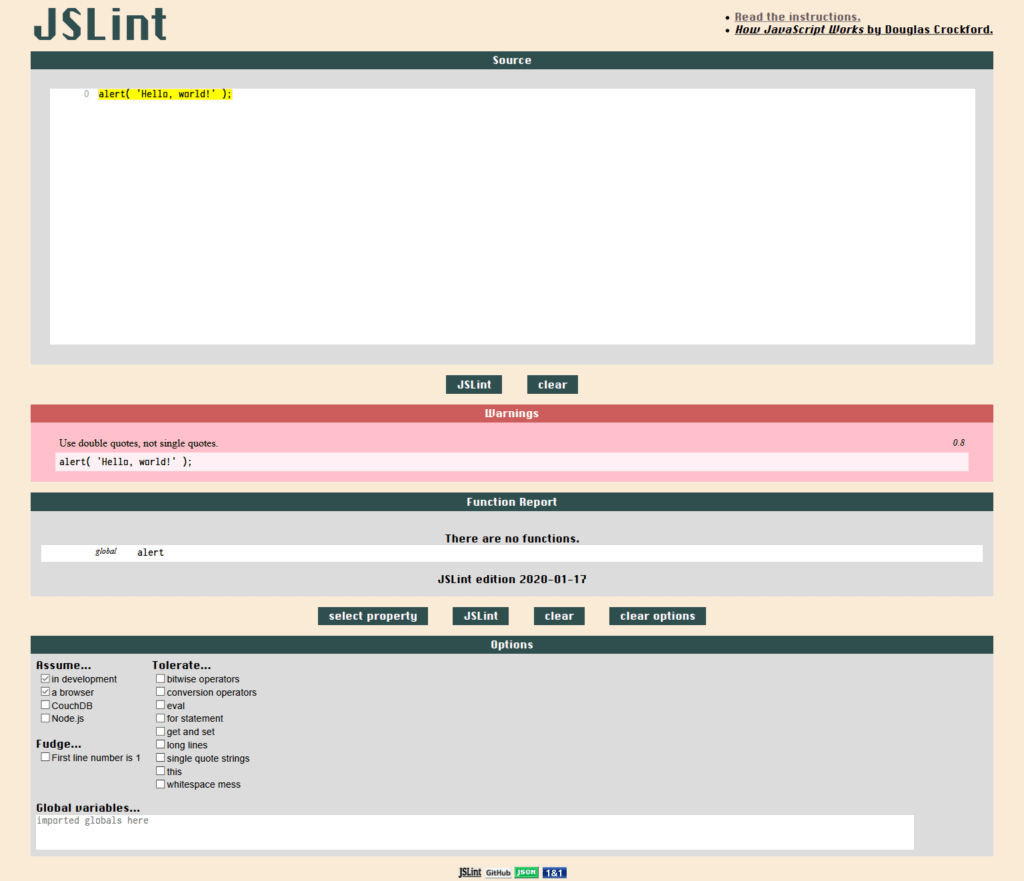1024x881 pixels.
Task: Disable the 'a browser' assumption
Action: pos(45,691)
